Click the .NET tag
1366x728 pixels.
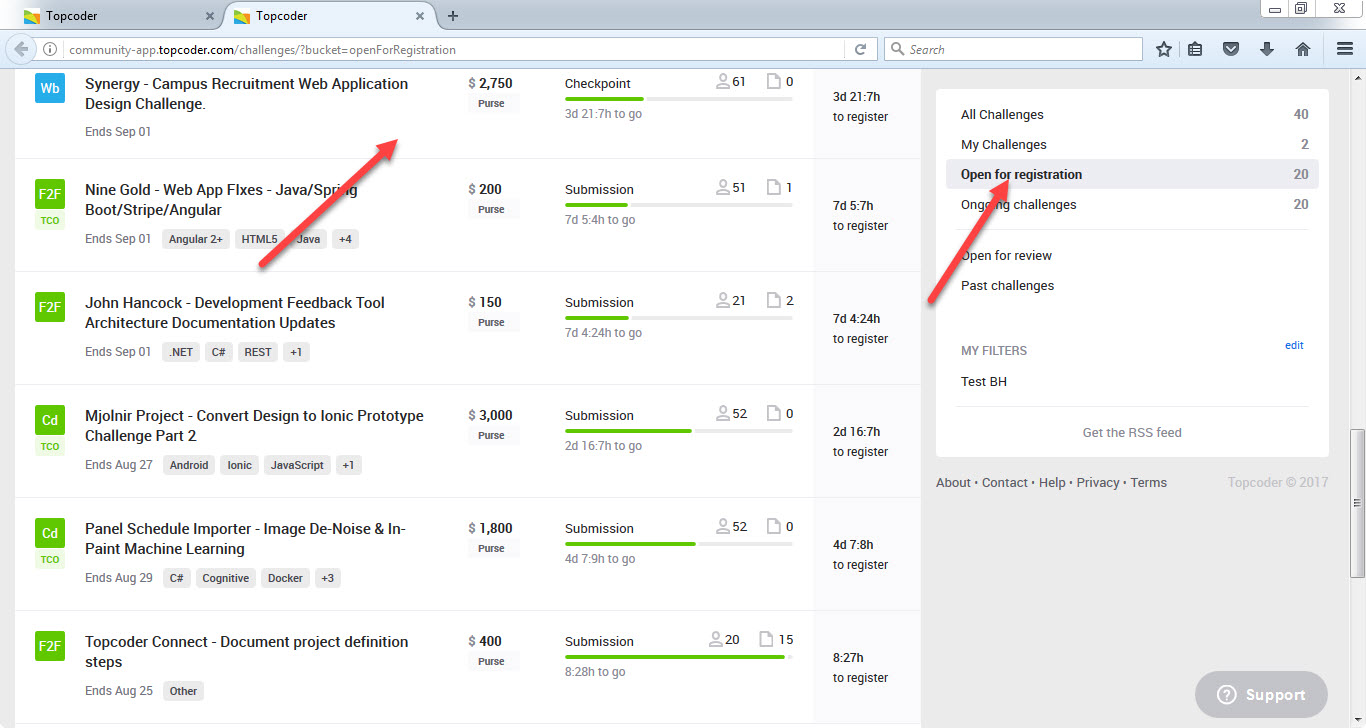181,352
